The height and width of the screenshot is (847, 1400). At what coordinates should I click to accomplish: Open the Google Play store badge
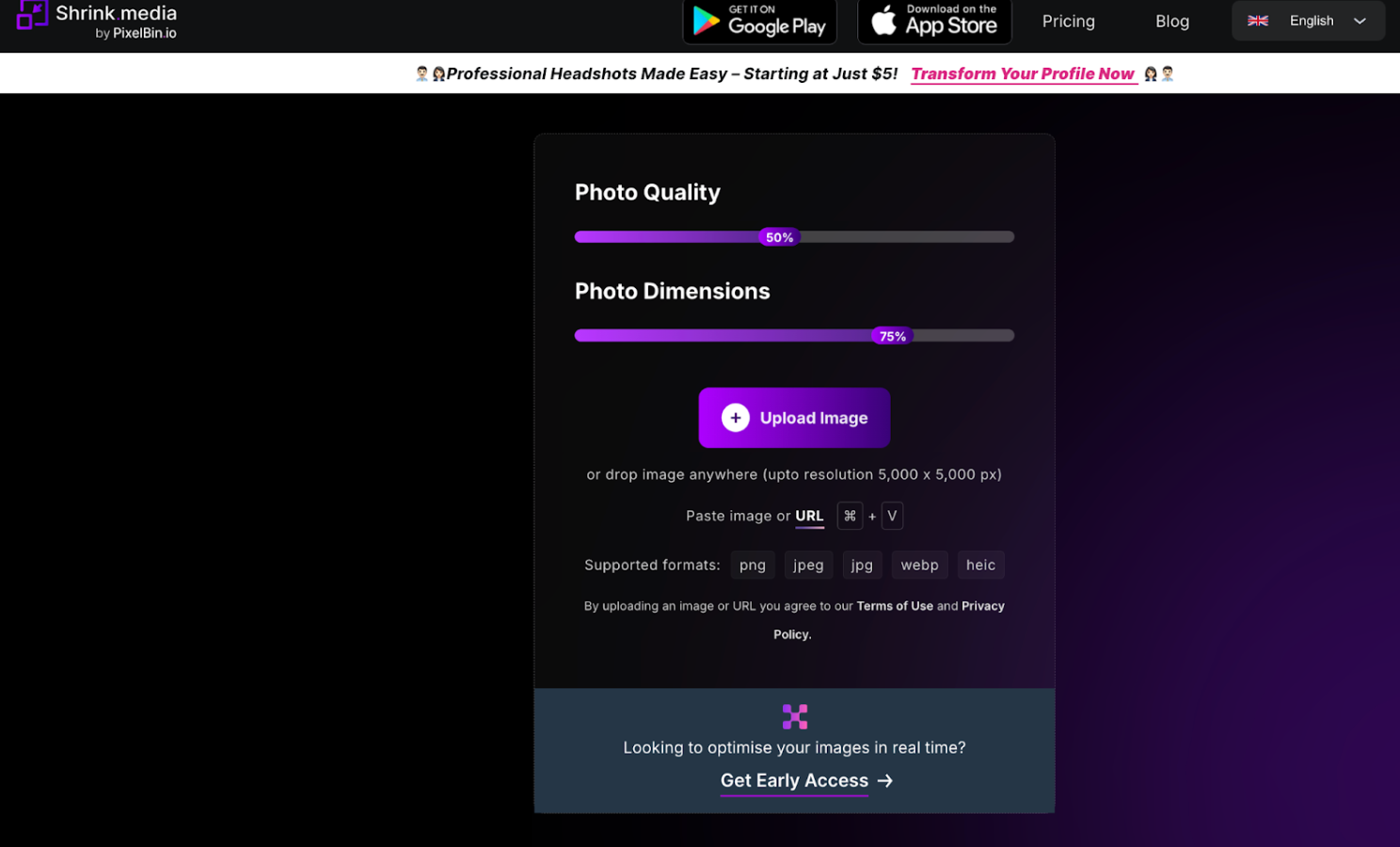pos(760,21)
